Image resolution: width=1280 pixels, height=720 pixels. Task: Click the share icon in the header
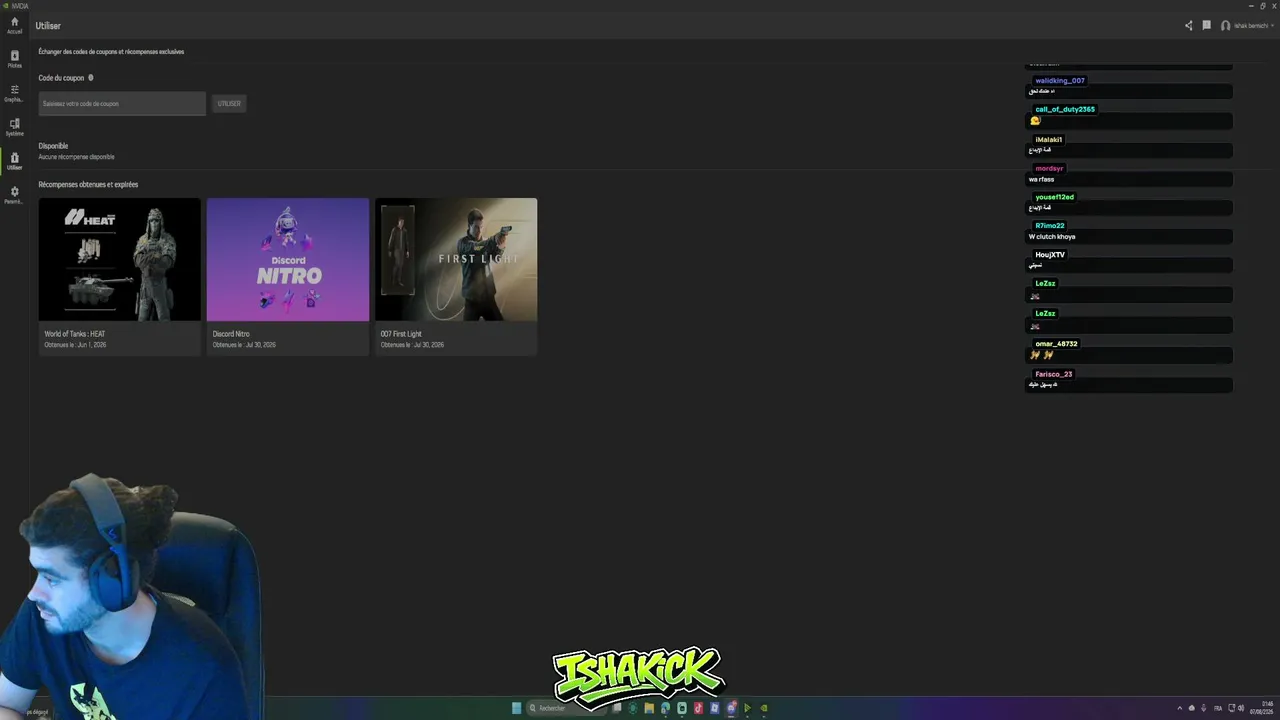[1188, 26]
